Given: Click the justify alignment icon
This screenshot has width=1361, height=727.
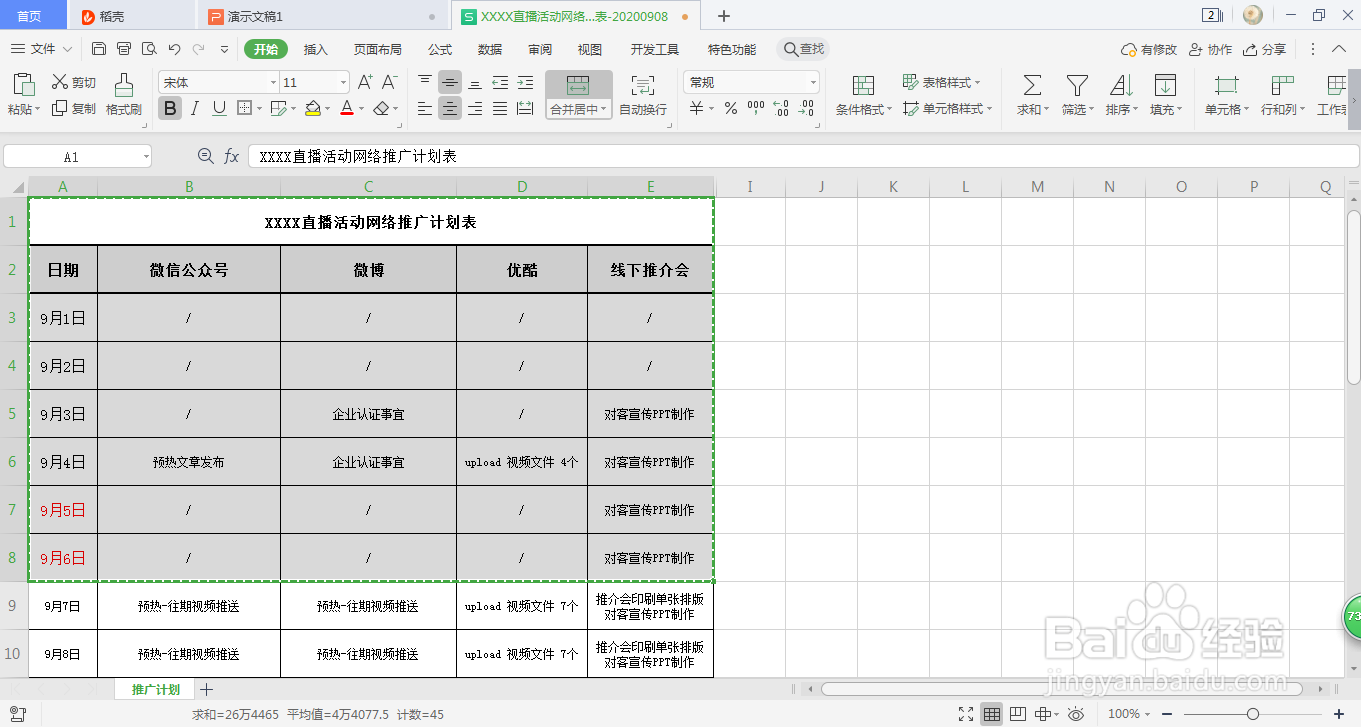Looking at the screenshot, I should click(500, 109).
